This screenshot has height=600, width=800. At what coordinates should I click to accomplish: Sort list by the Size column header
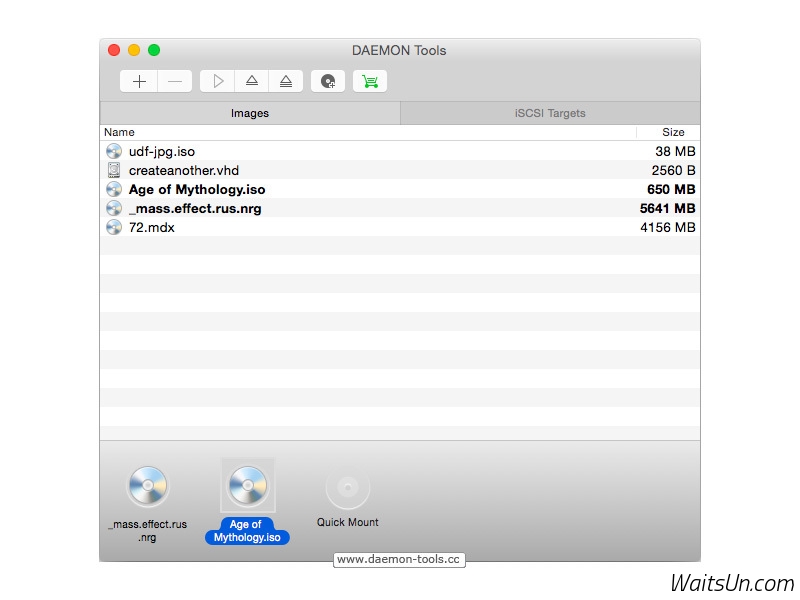pos(668,132)
